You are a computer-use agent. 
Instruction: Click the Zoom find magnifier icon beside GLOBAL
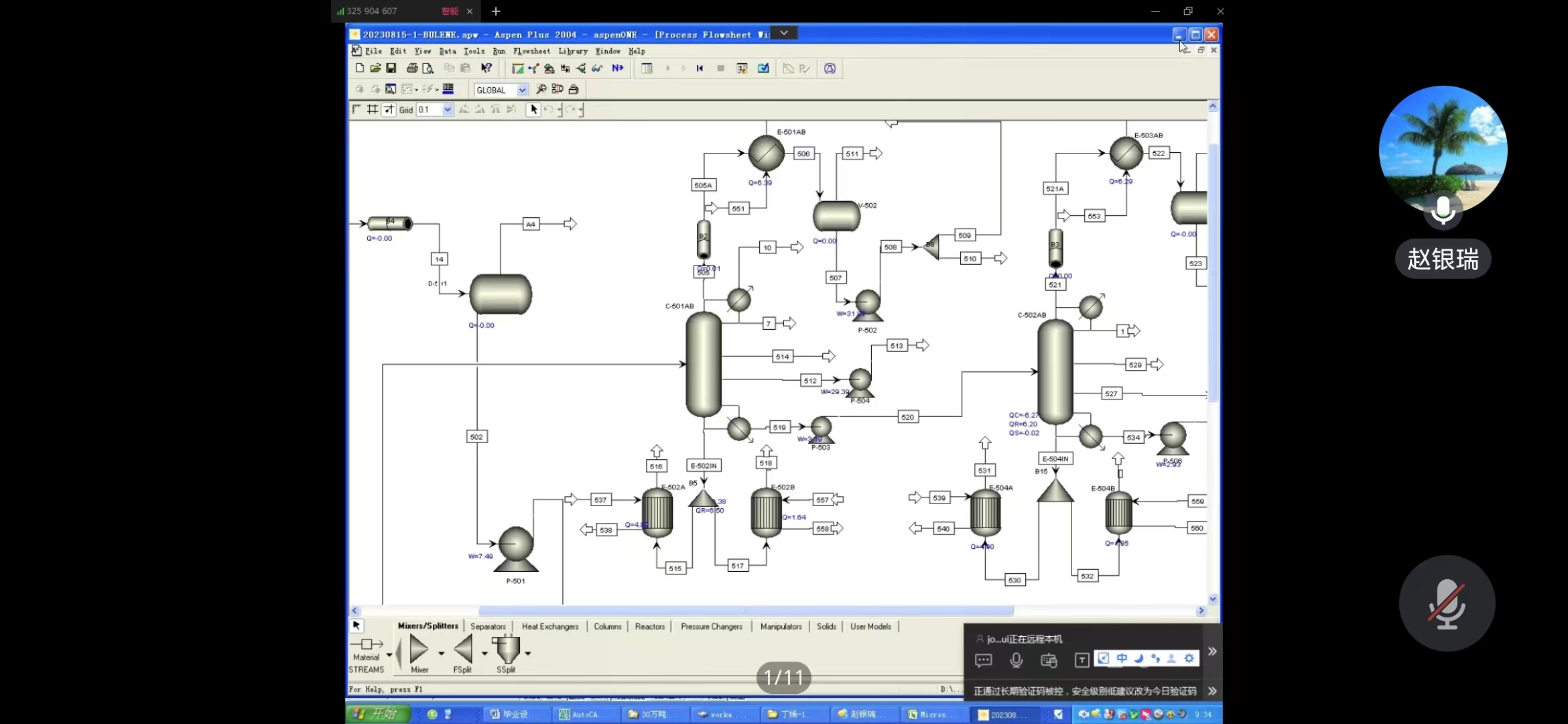coord(541,89)
